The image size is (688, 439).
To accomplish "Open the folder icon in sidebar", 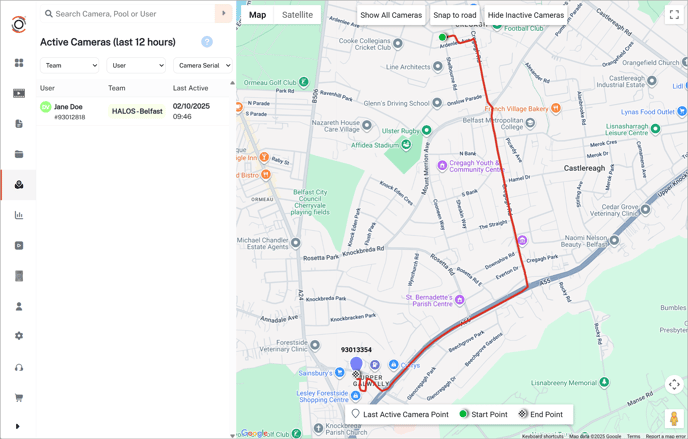I will click(19, 154).
